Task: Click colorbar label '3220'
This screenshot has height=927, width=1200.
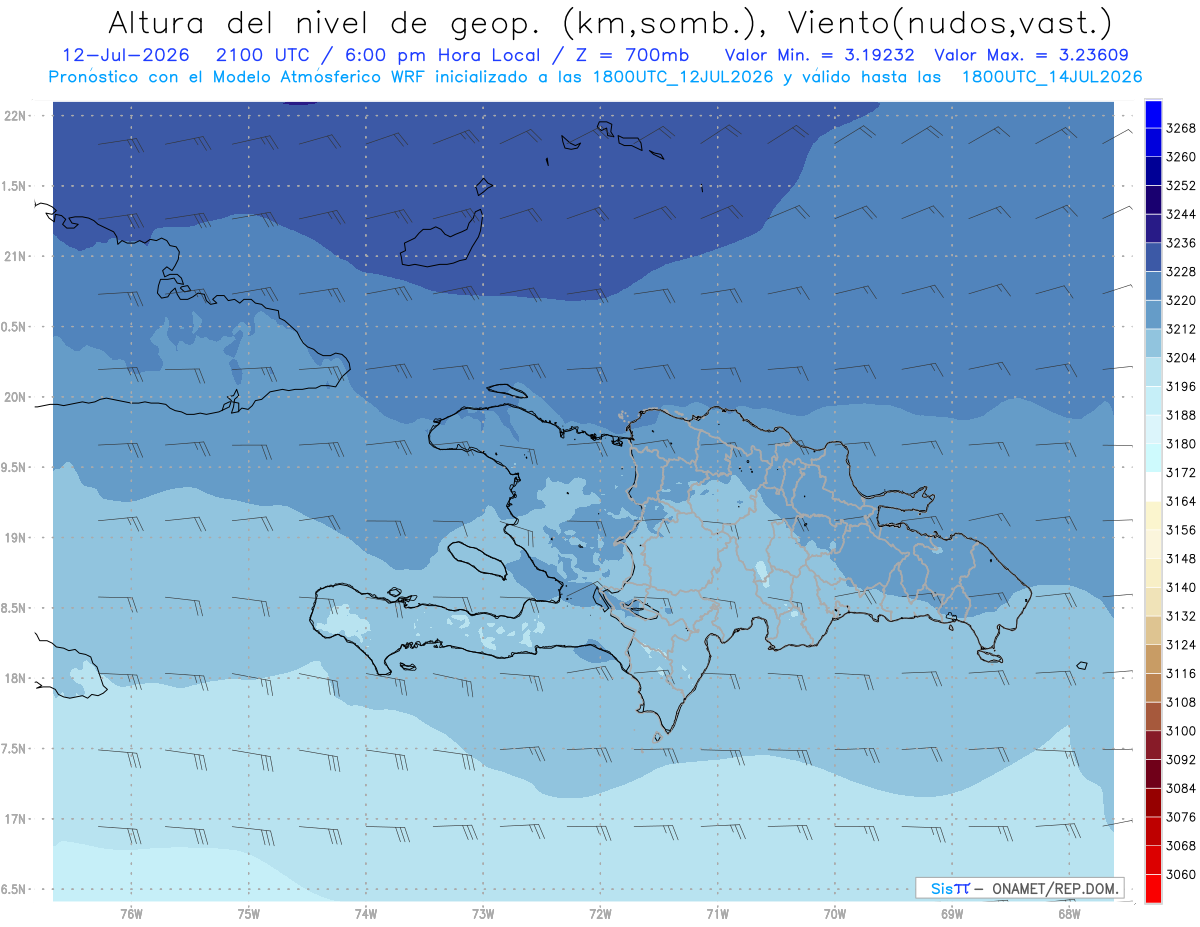Action: click(1181, 301)
